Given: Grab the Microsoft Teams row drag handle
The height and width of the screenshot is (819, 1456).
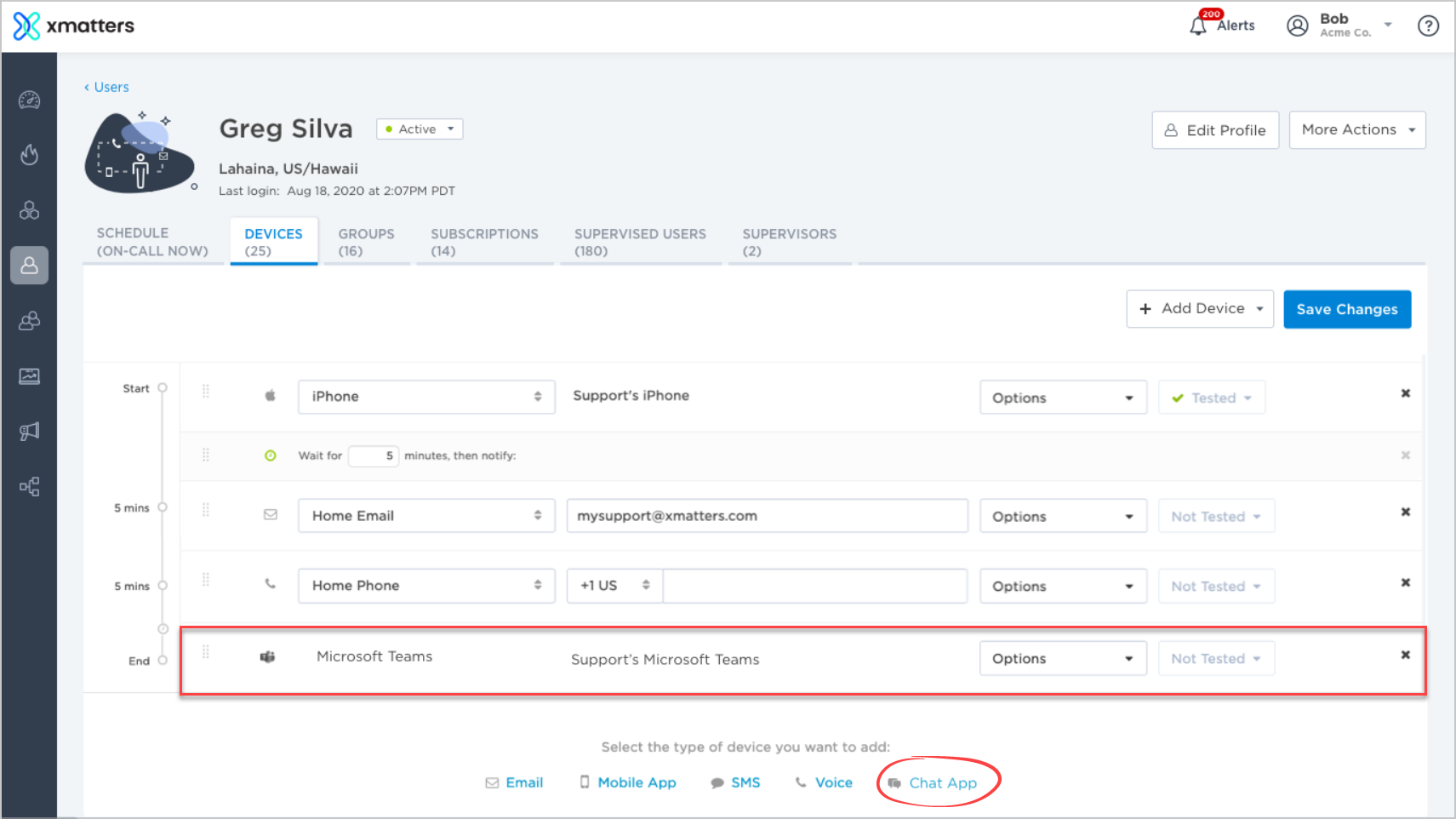Looking at the screenshot, I should pyautogui.click(x=205, y=652).
